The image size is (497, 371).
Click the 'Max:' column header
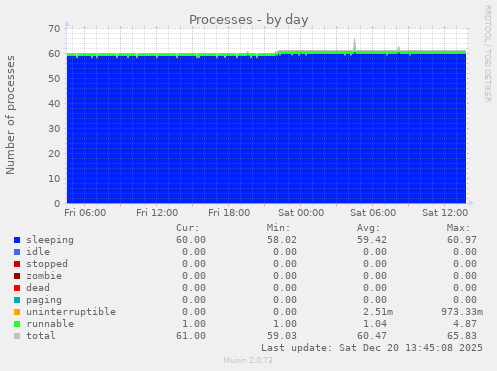[x=459, y=228]
